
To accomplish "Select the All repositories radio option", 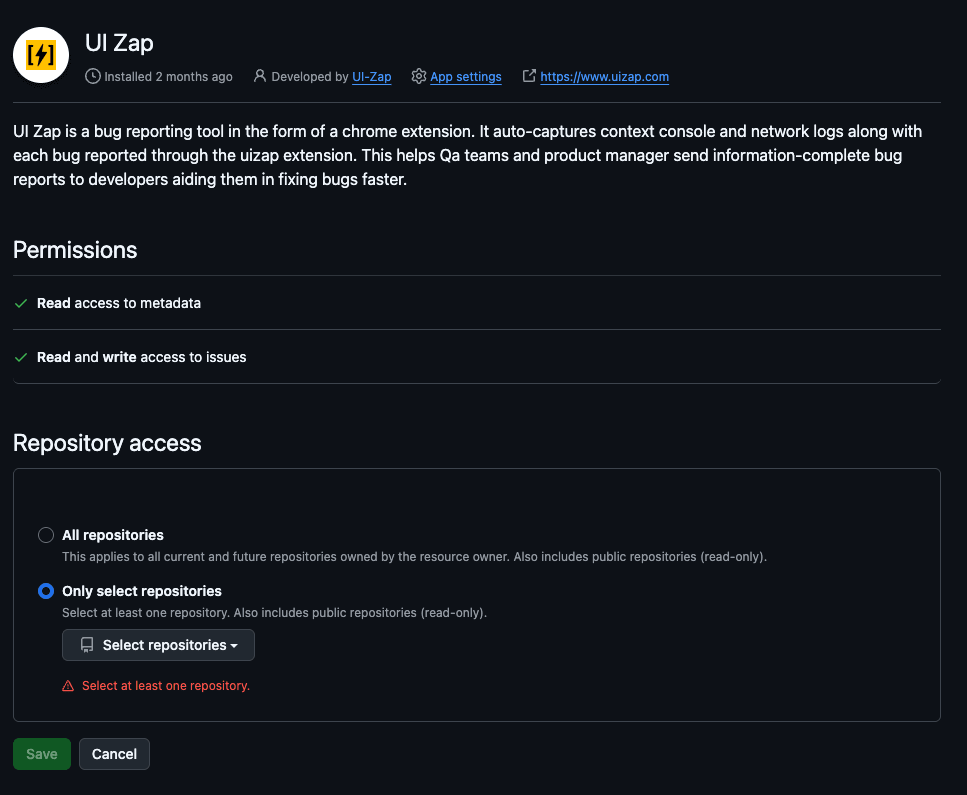I will point(46,535).
